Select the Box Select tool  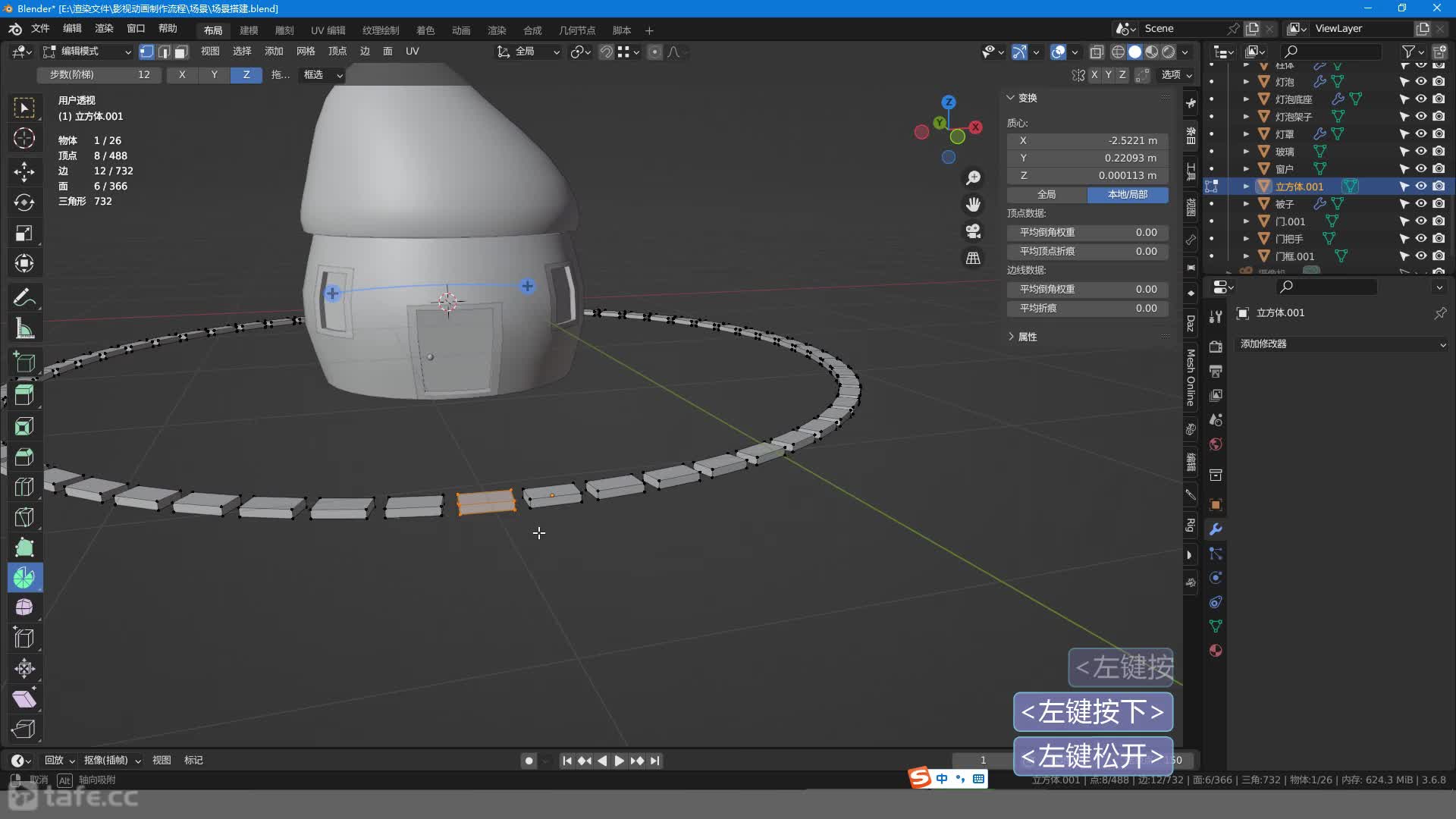24,108
